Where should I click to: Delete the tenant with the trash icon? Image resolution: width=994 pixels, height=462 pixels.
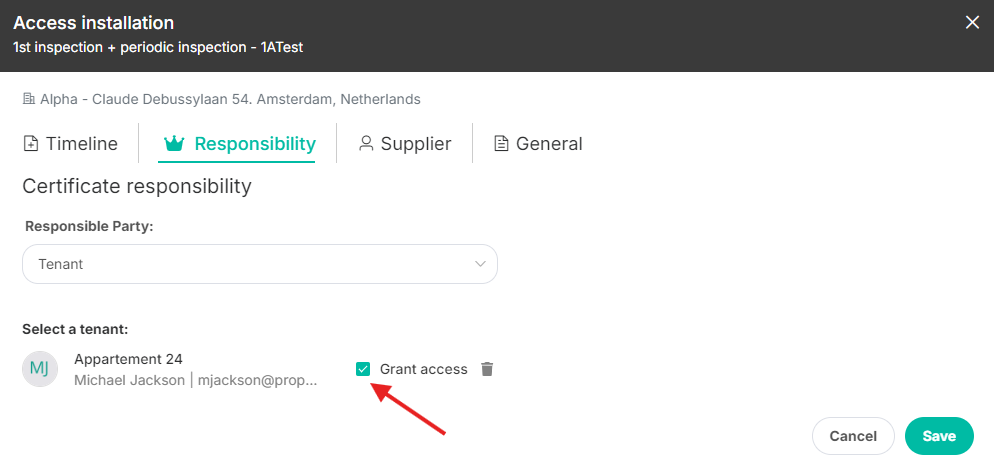[x=487, y=369]
